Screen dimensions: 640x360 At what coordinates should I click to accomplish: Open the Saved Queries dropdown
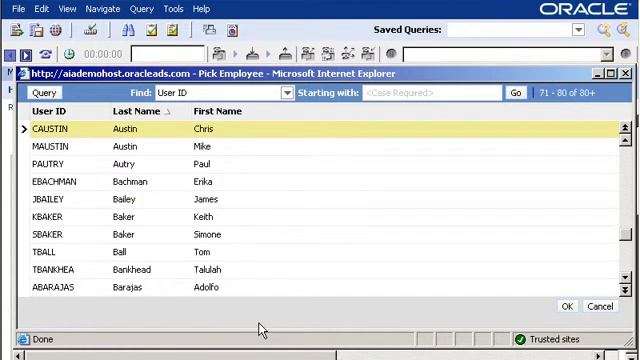[x=578, y=30]
